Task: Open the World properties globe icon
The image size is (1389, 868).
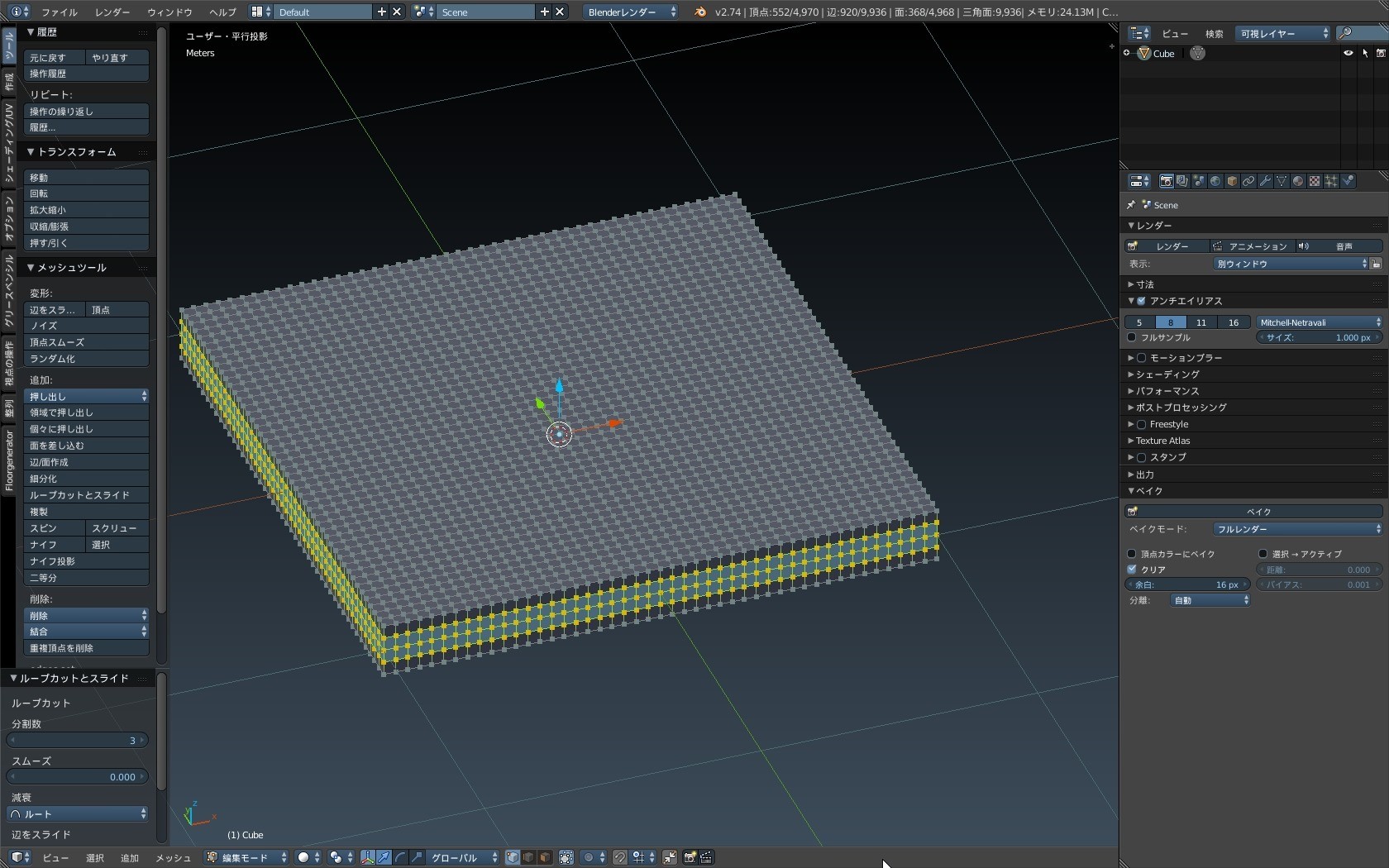Action: (x=1215, y=181)
